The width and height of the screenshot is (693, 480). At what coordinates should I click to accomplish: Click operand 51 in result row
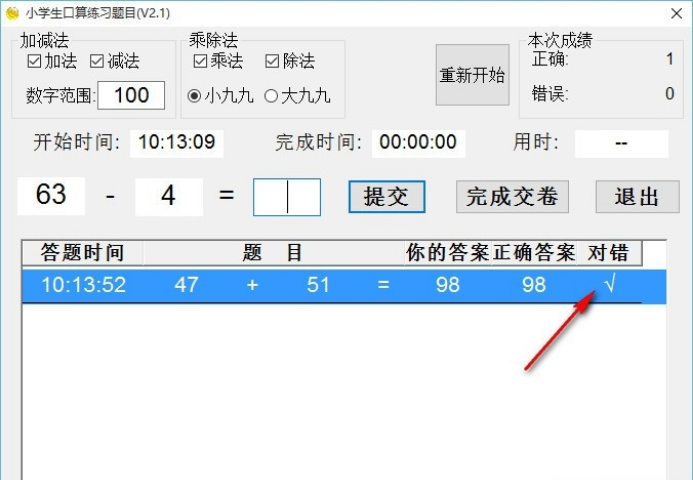click(318, 285)
